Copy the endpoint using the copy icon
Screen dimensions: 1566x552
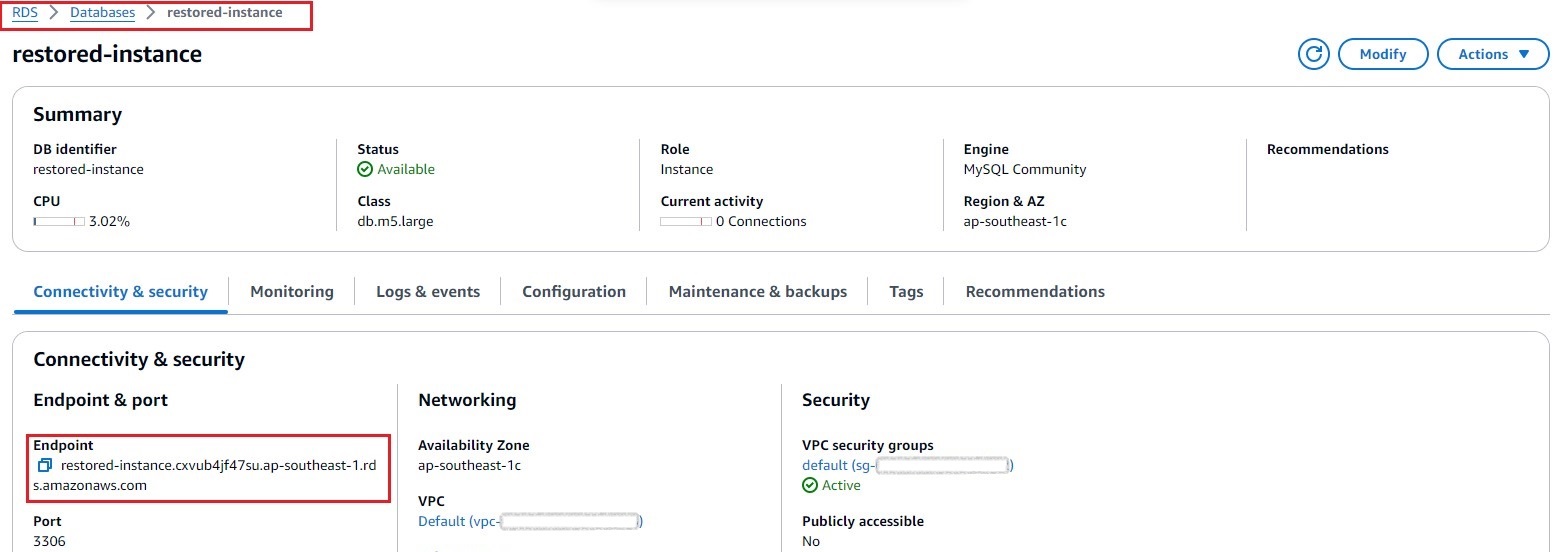point(44,466)
